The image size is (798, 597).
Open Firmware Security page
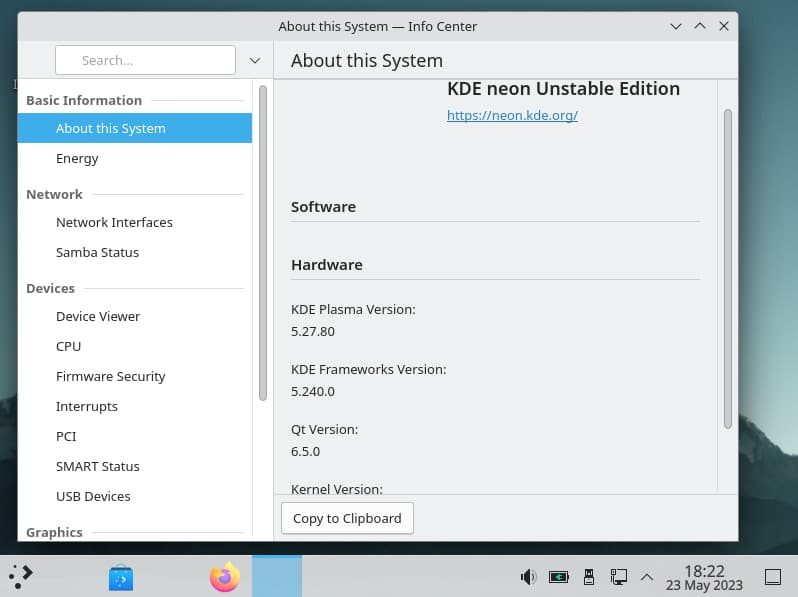[135, 377]
